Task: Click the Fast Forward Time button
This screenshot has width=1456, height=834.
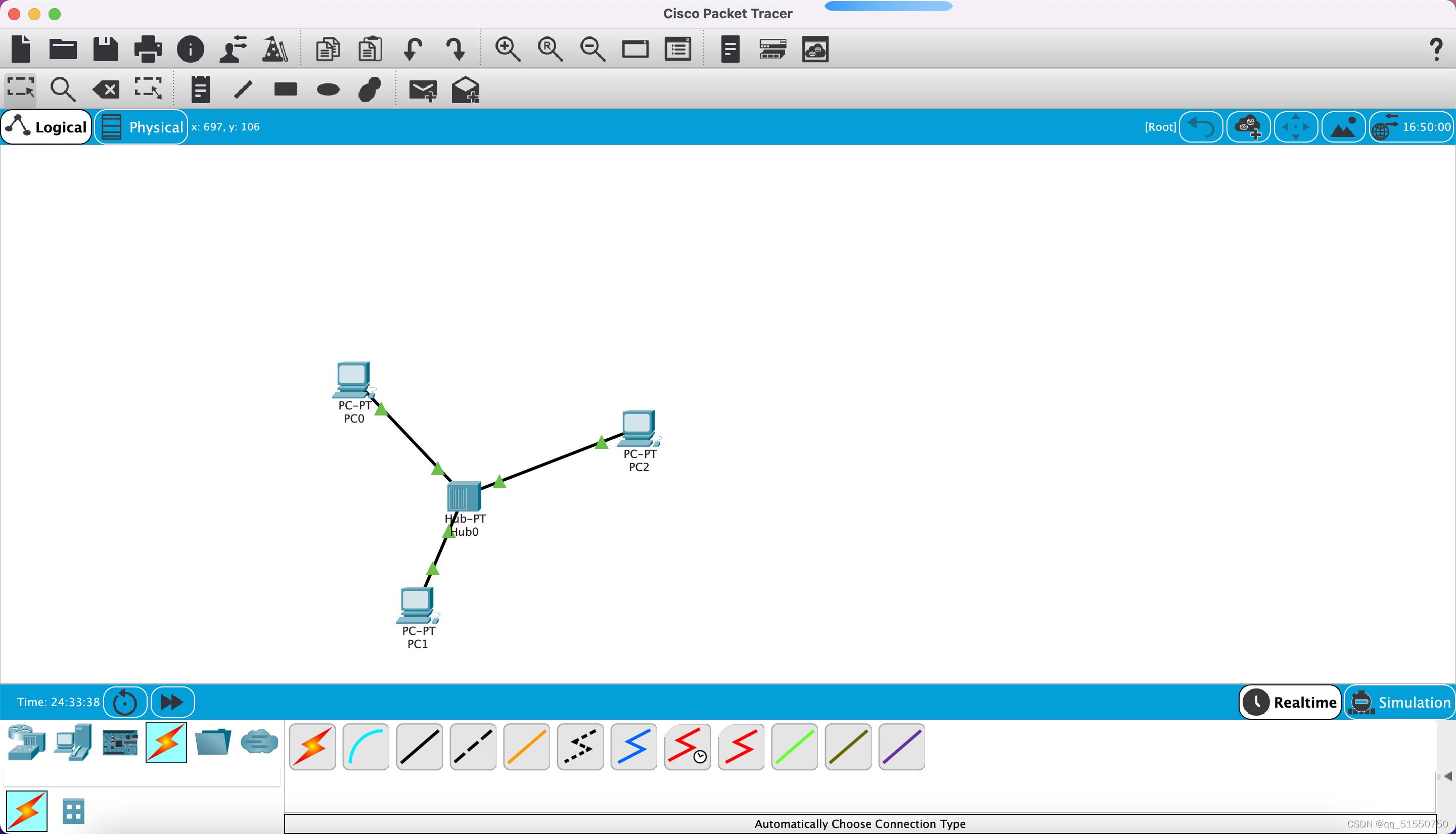Action: [x=172, y=702]
